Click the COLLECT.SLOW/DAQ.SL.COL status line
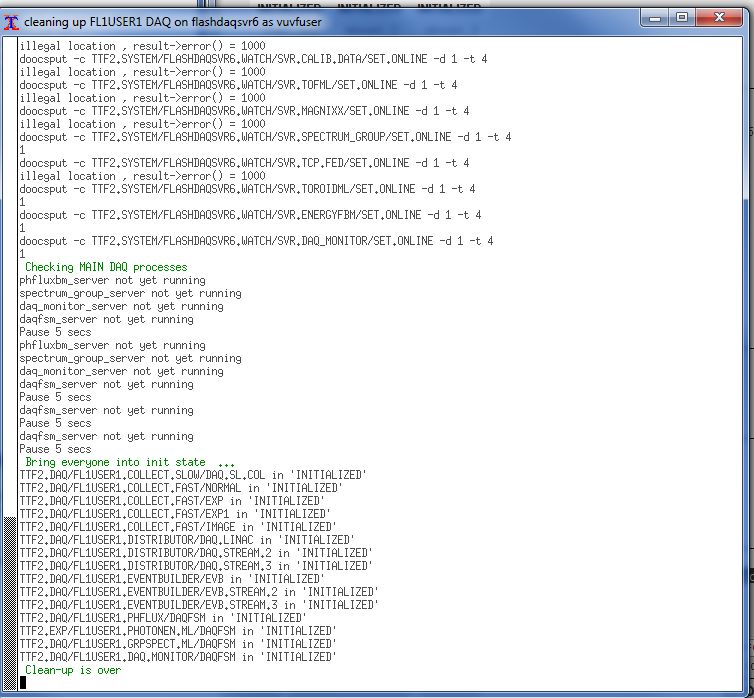The height and width of the screenshot is (698, 754). point(193,475)
